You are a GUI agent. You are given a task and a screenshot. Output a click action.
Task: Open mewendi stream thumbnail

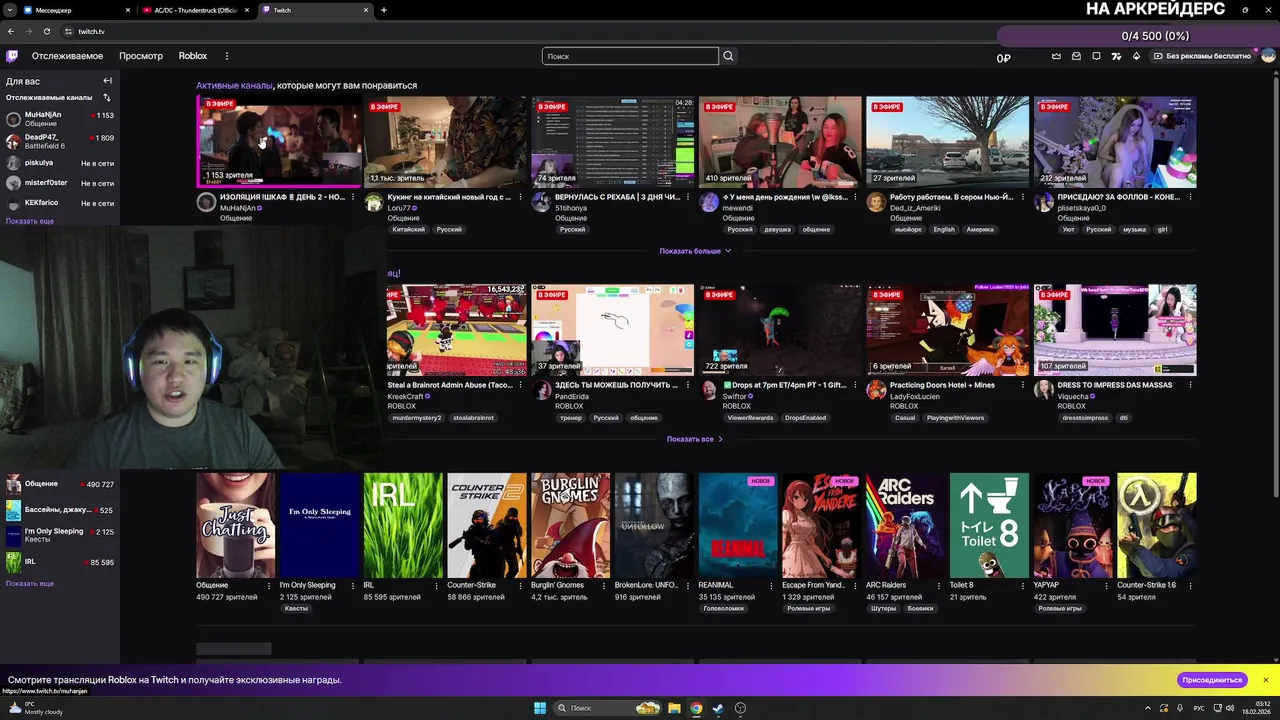(x=780, y=142)
